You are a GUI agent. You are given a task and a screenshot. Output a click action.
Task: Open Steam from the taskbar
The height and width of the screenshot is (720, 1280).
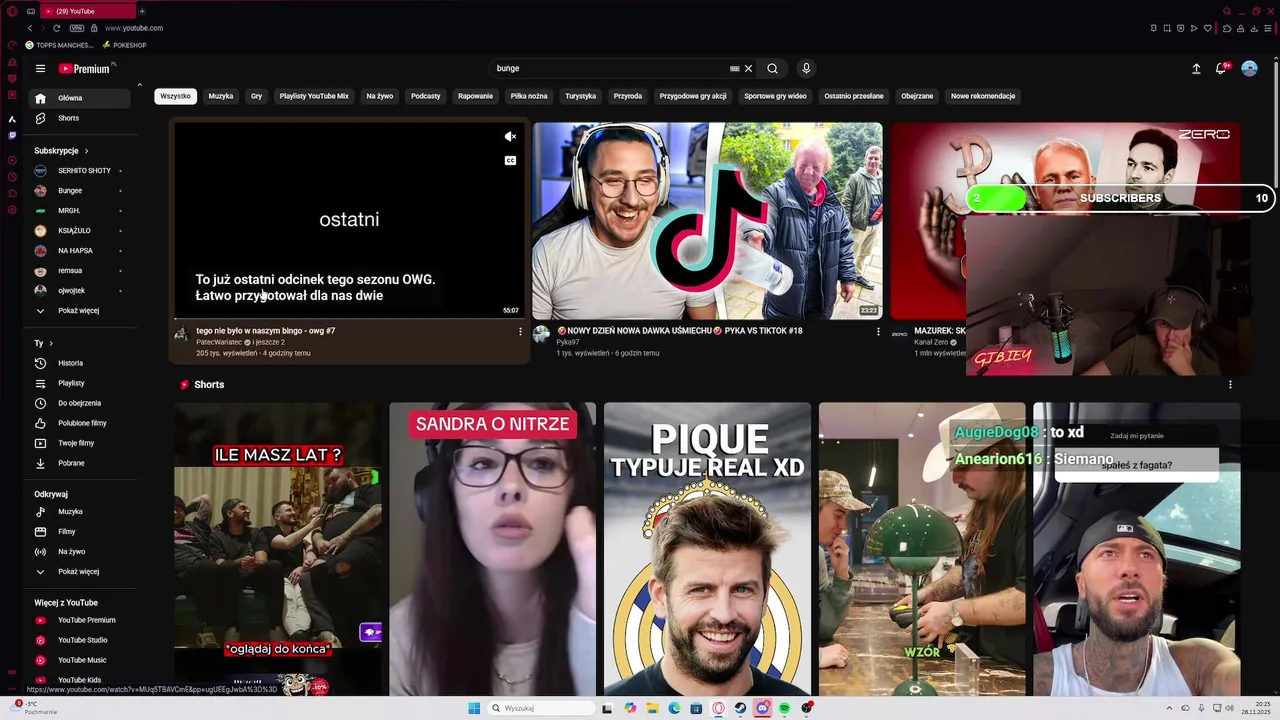740,708
